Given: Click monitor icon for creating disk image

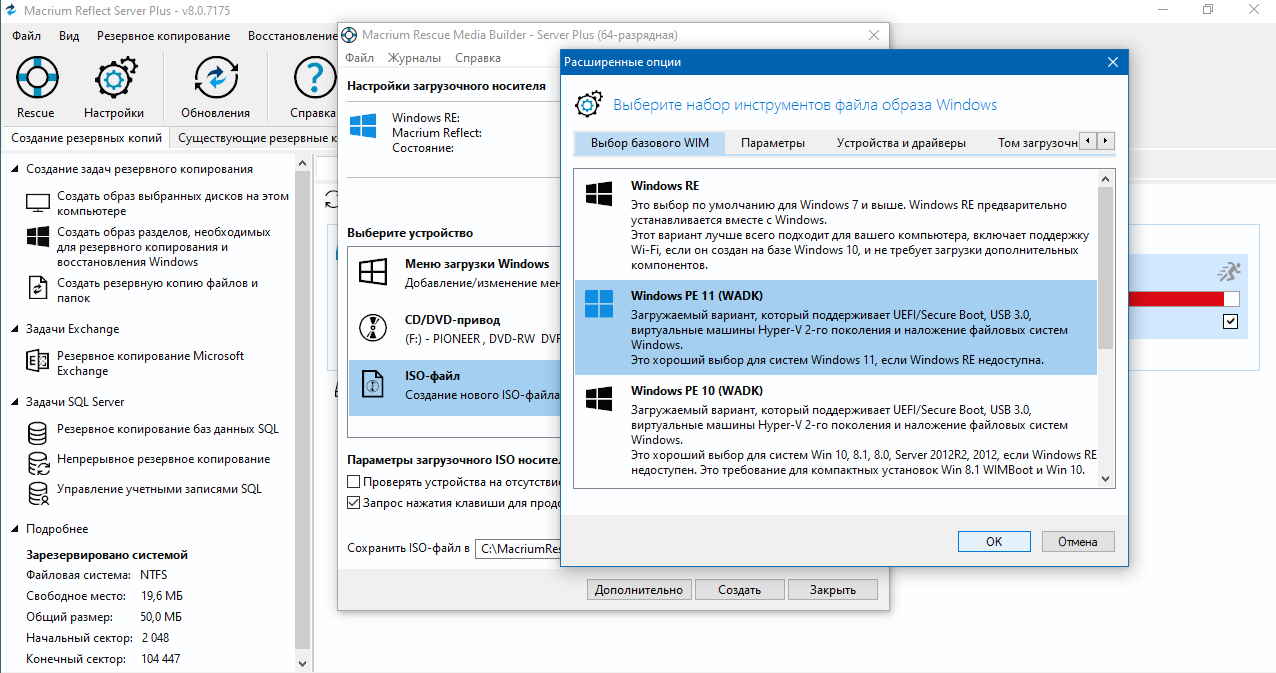Looking at the screenshot, I should [x=38, y=202].
